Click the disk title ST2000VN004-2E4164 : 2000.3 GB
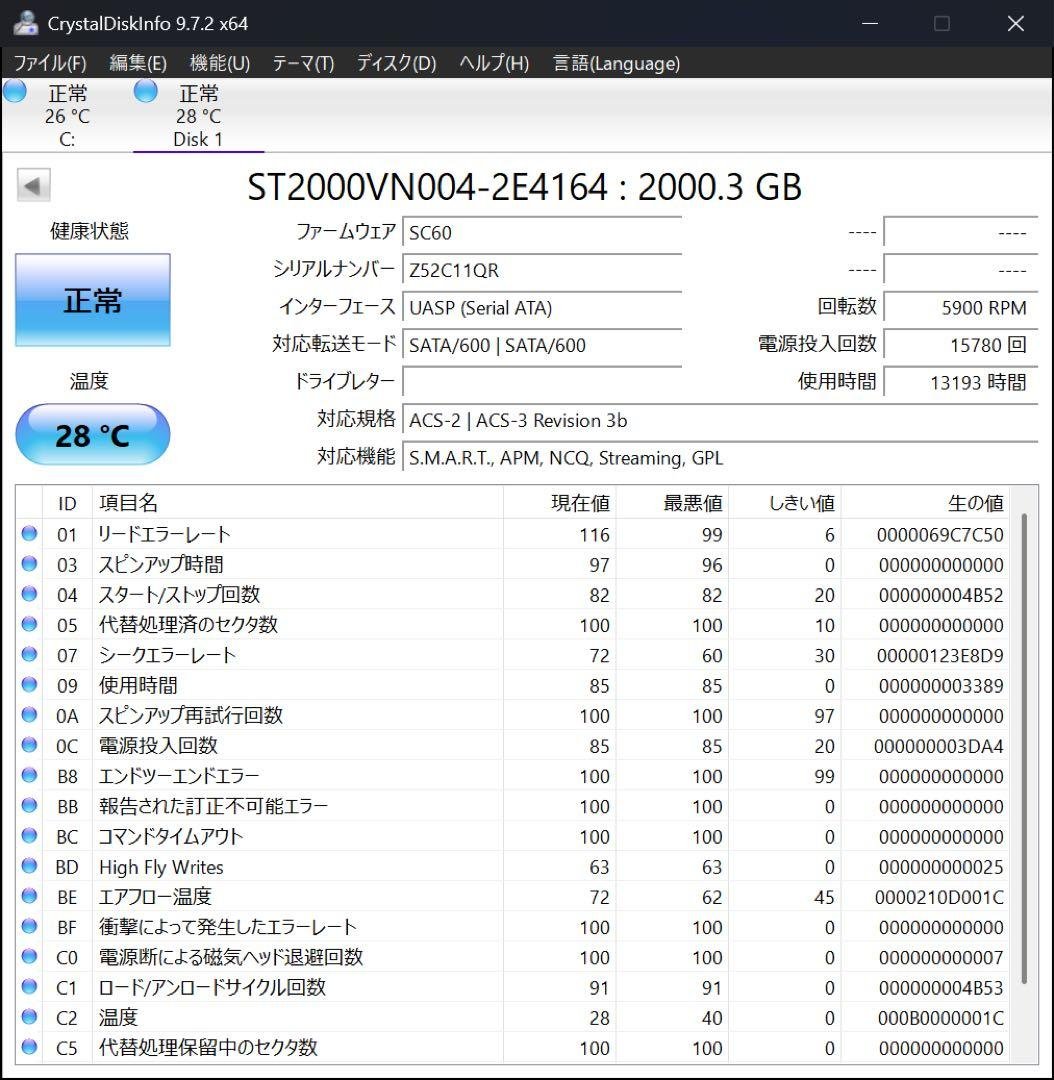Screen dimensions: 1054x1080 (x=524, y=187)
